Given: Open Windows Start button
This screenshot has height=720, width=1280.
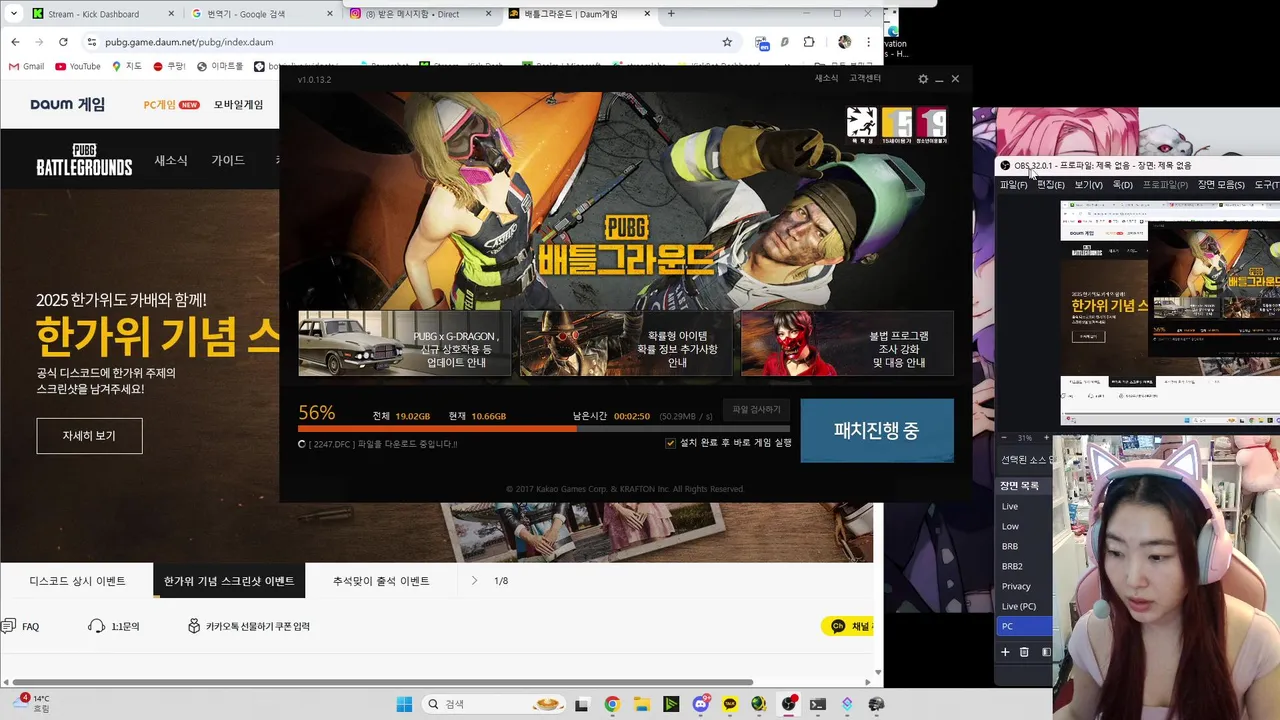Looking at the screenshot, I should (404, 704).
